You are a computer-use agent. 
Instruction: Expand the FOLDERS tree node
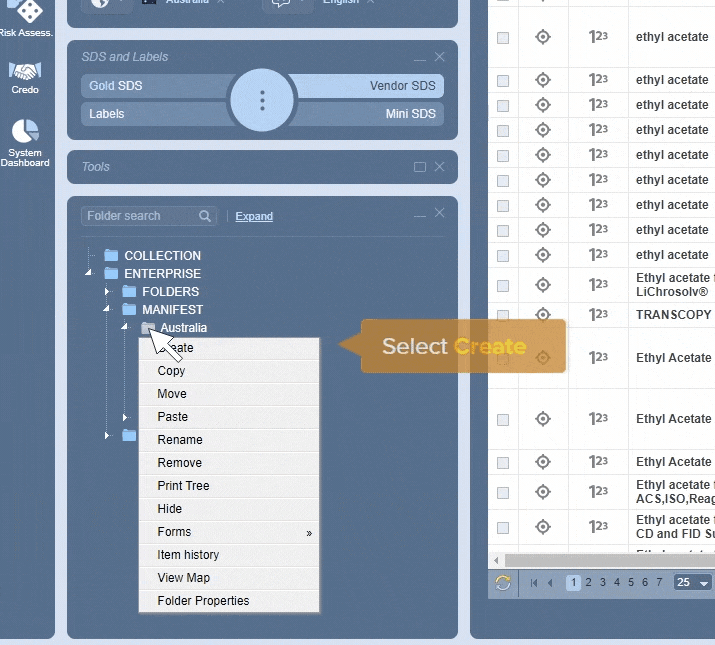coord(107,292)
